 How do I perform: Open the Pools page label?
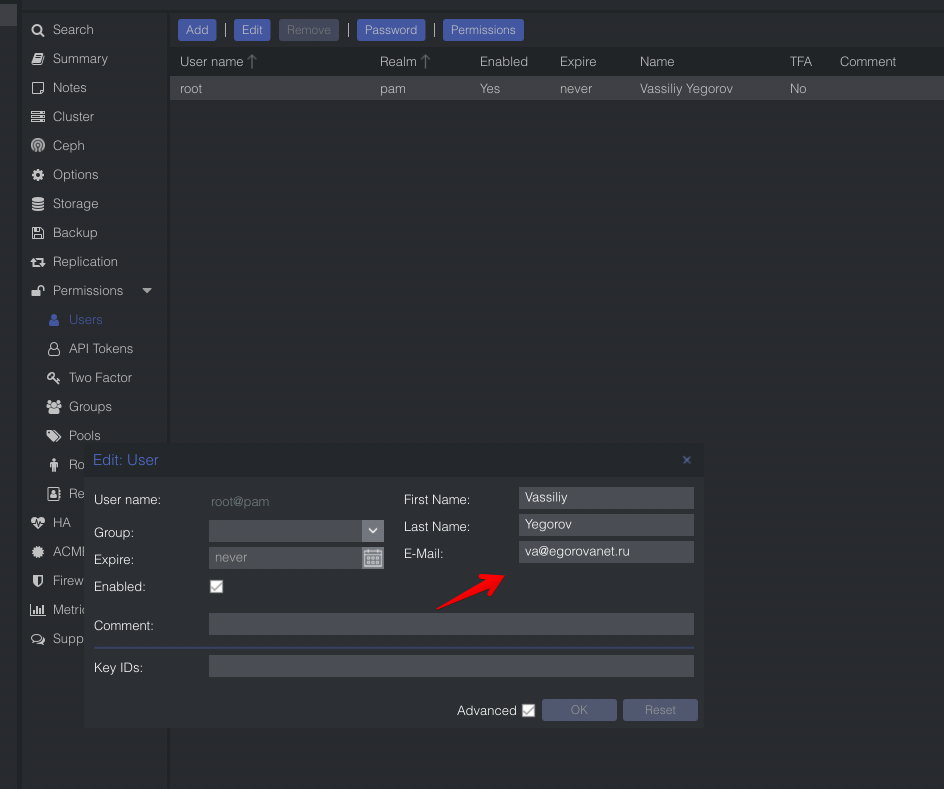tap(84, 435)
